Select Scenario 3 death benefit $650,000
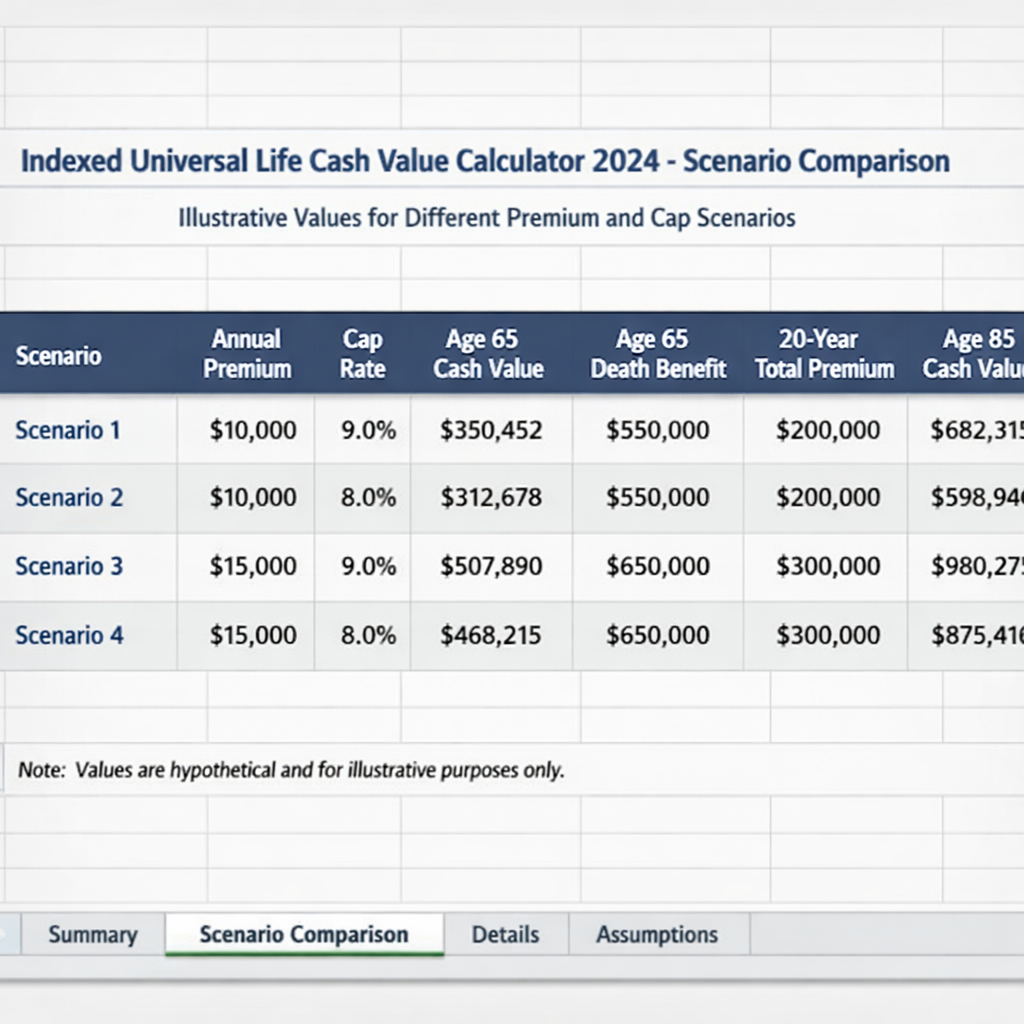This screenshot has height=1024, width=1024. [658, 566]
